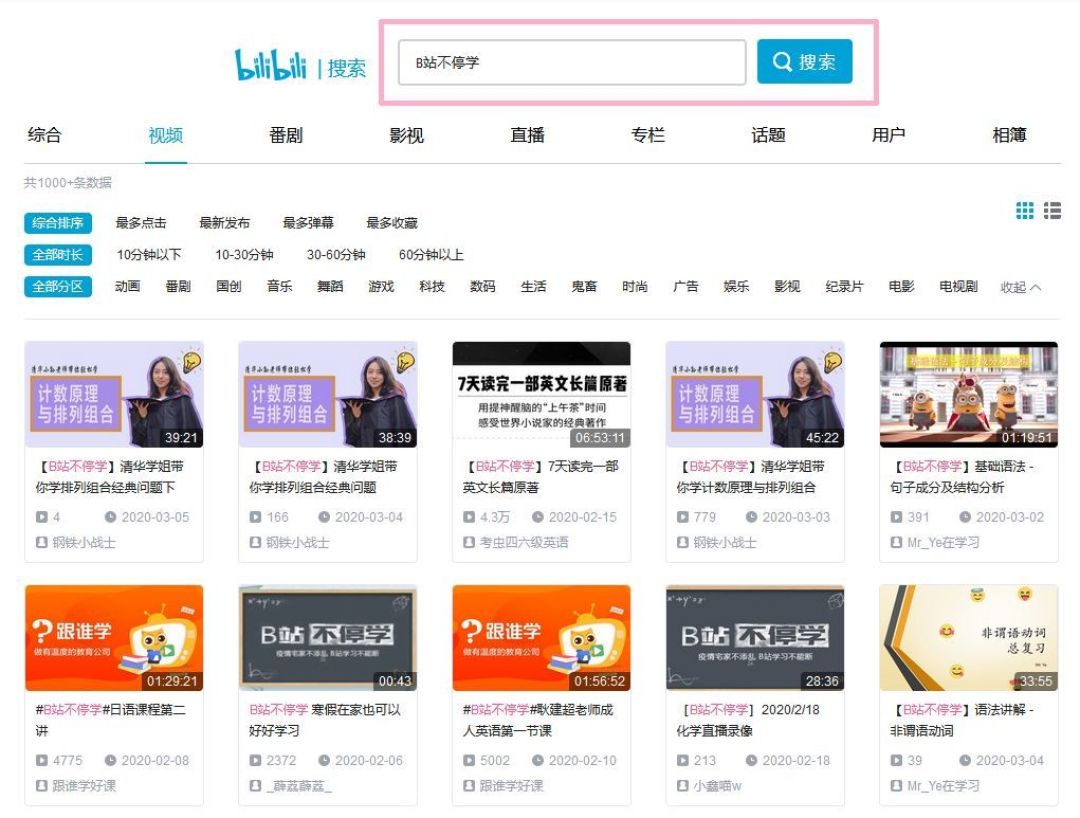
Task: Filter by 音乐 category
Action: 280,286
